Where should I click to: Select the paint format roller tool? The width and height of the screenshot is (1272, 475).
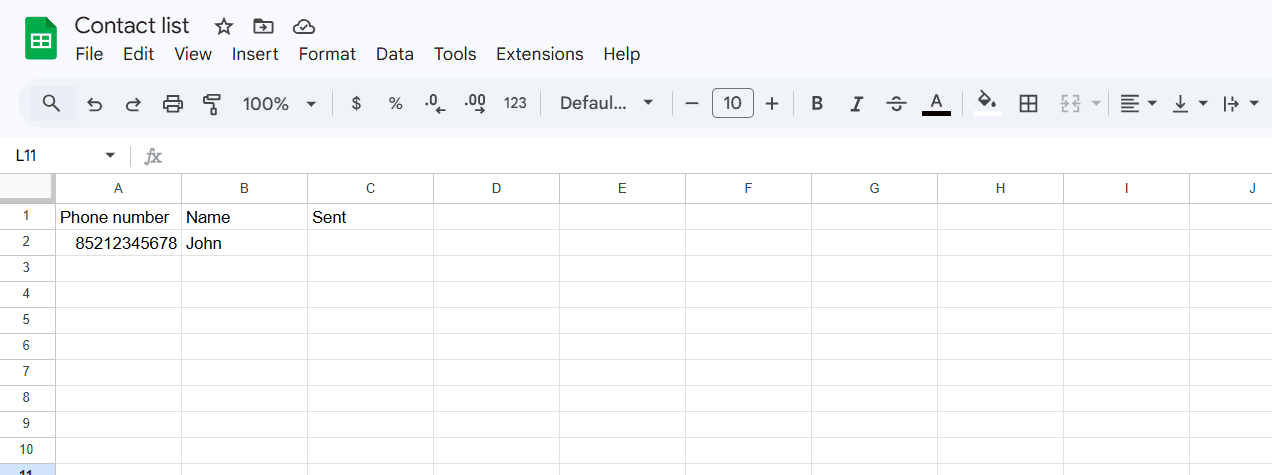point(211,104)
